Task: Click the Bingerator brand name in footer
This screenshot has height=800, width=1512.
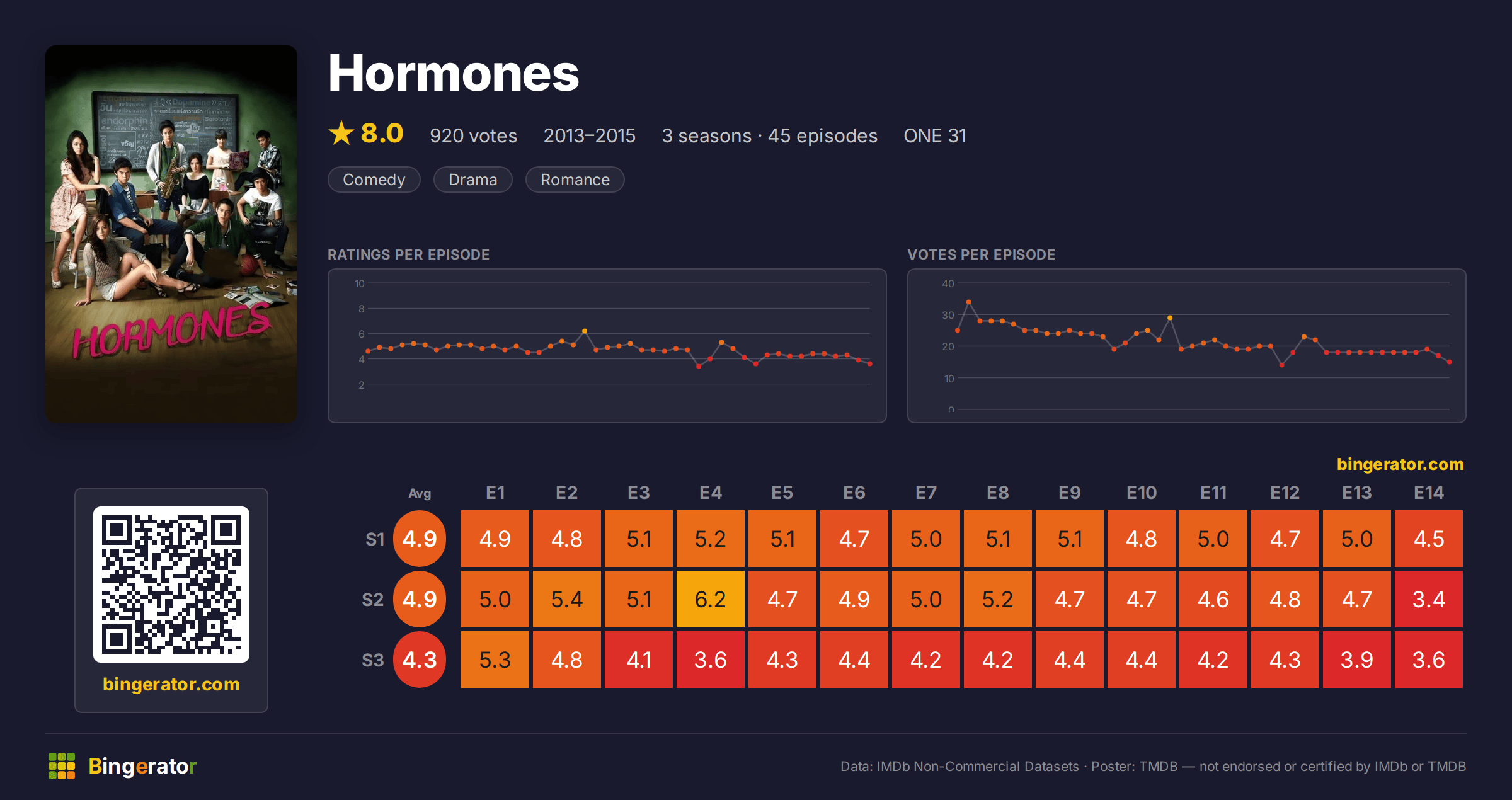Action: (x=142, y=766)
